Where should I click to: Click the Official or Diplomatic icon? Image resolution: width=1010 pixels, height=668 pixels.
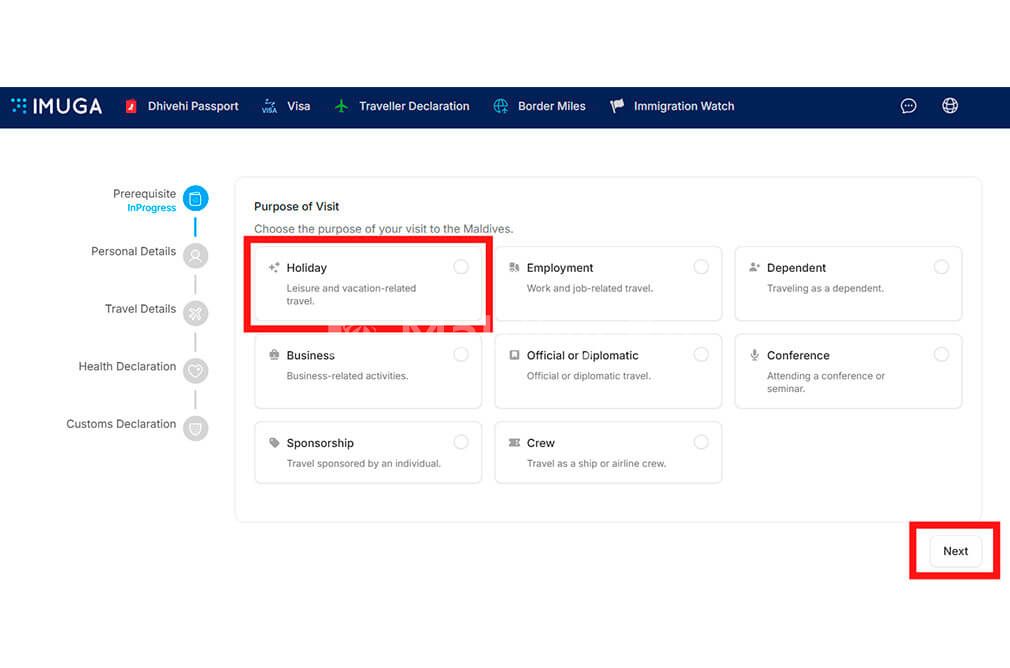[x=514, y=355]
